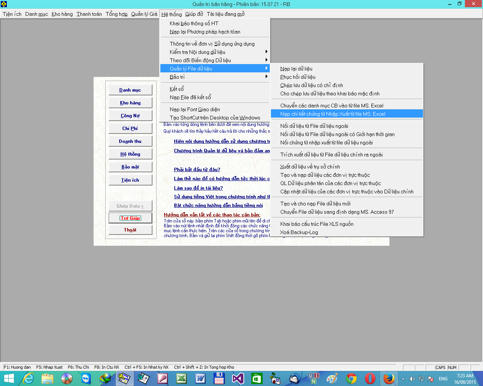Screen dimensions: 483x386
Task: Choose the highlighted Nạp chi tiết chứng từ MS Excel item
Action: [x=347, y=114]
